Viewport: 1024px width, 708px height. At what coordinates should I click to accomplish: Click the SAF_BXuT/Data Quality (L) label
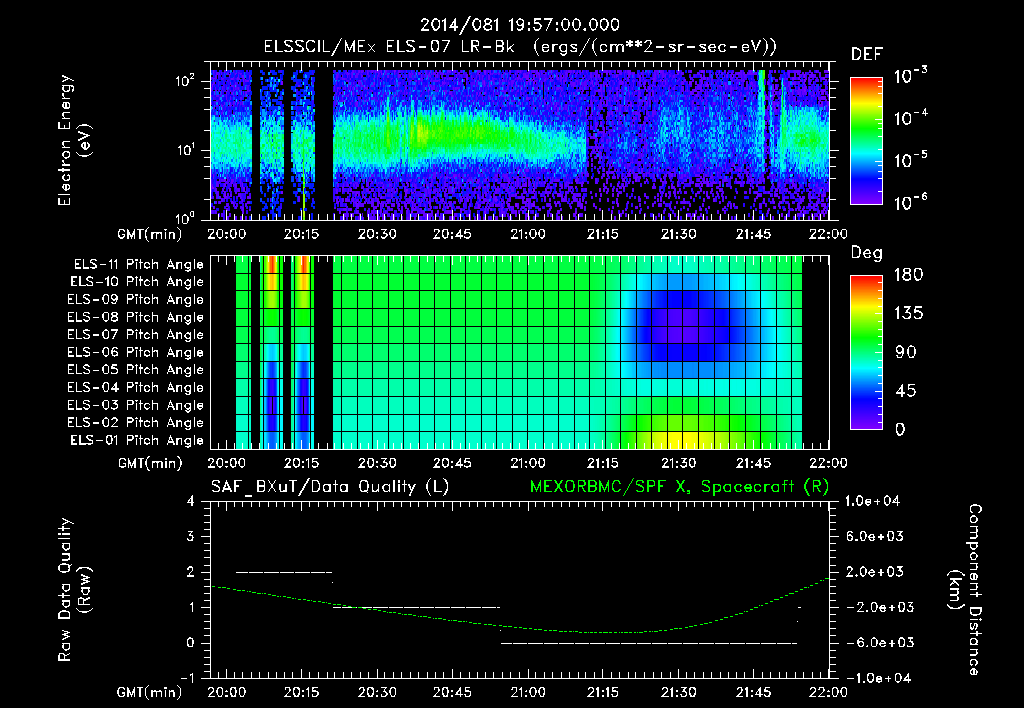(x=330, y=487)
